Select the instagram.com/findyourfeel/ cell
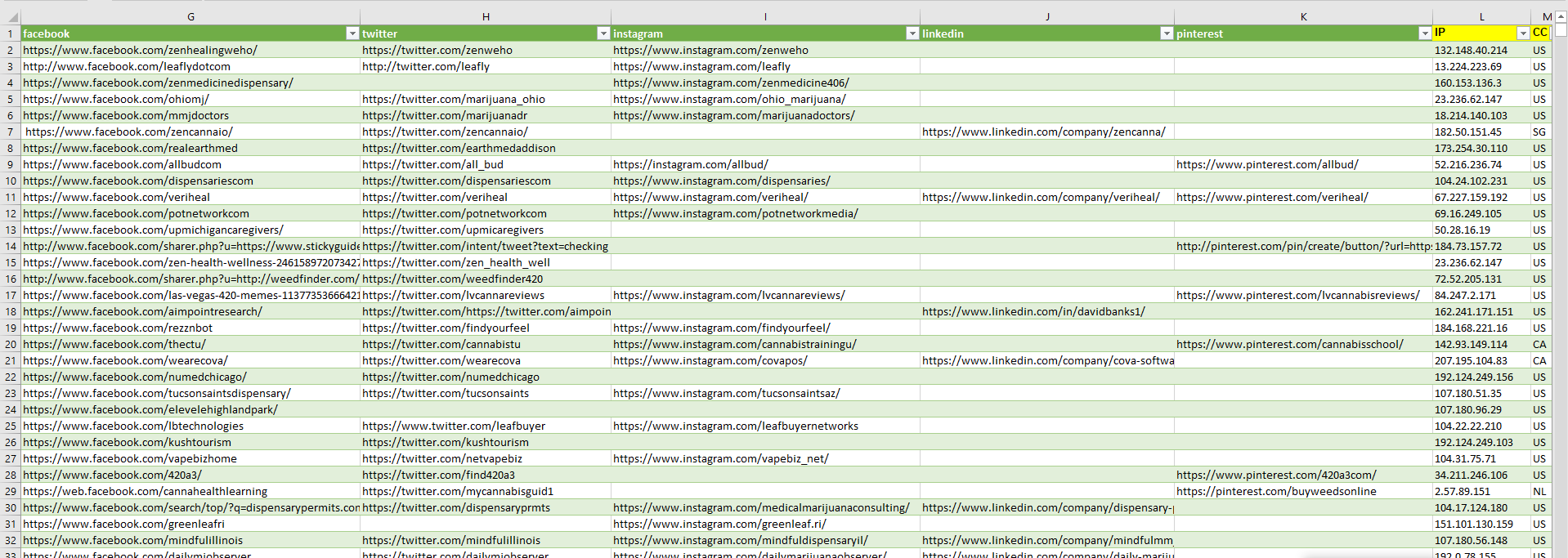This screenshot has height=558, width=1568. pos(765,328)
